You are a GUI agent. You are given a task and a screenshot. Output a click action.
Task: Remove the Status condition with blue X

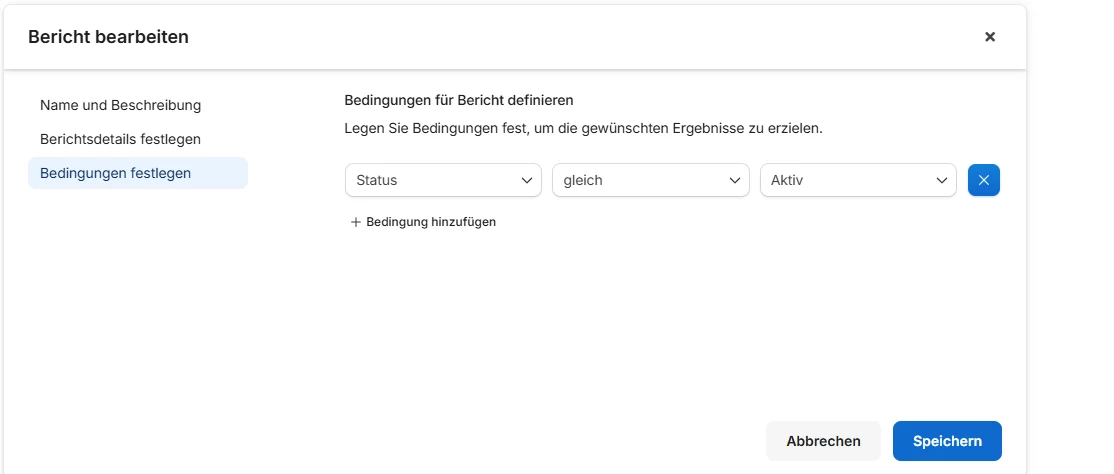(984, 180)
